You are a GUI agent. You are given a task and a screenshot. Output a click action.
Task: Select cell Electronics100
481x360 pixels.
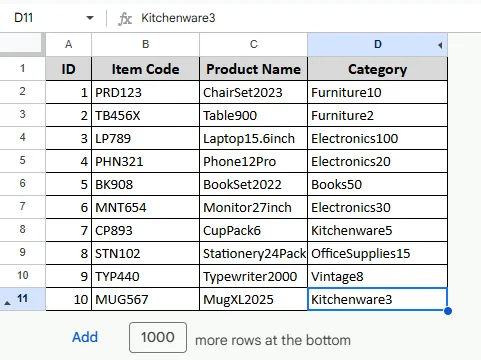pos(378,138)
